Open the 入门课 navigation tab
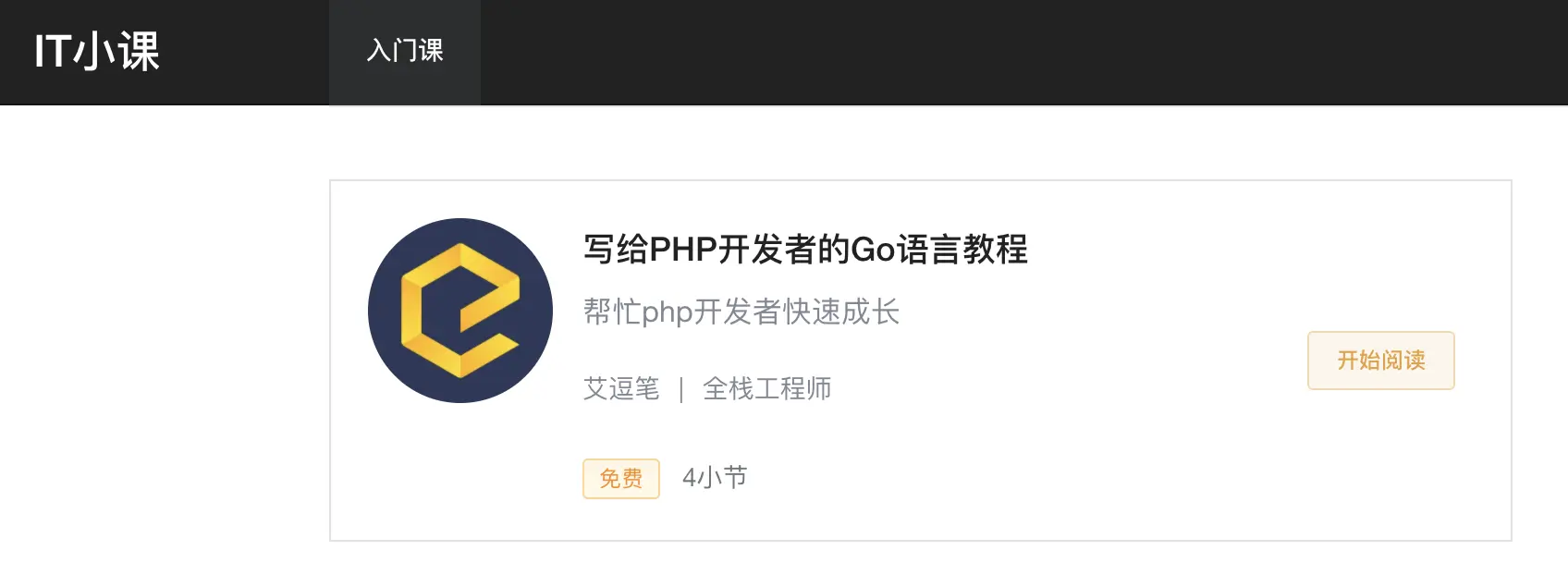1568x575 pixels. 405,52
